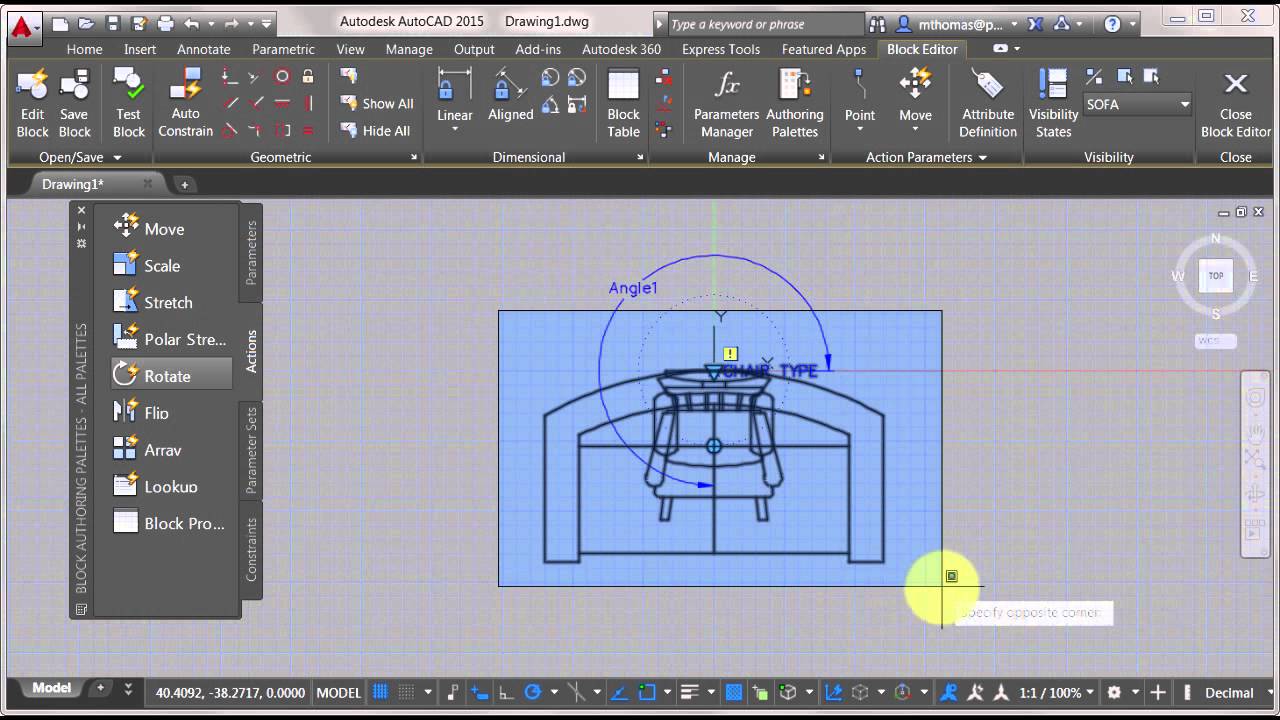Open the Parametric ribbon tab
The image size is (1280, 720).
(x=283, y=49)
